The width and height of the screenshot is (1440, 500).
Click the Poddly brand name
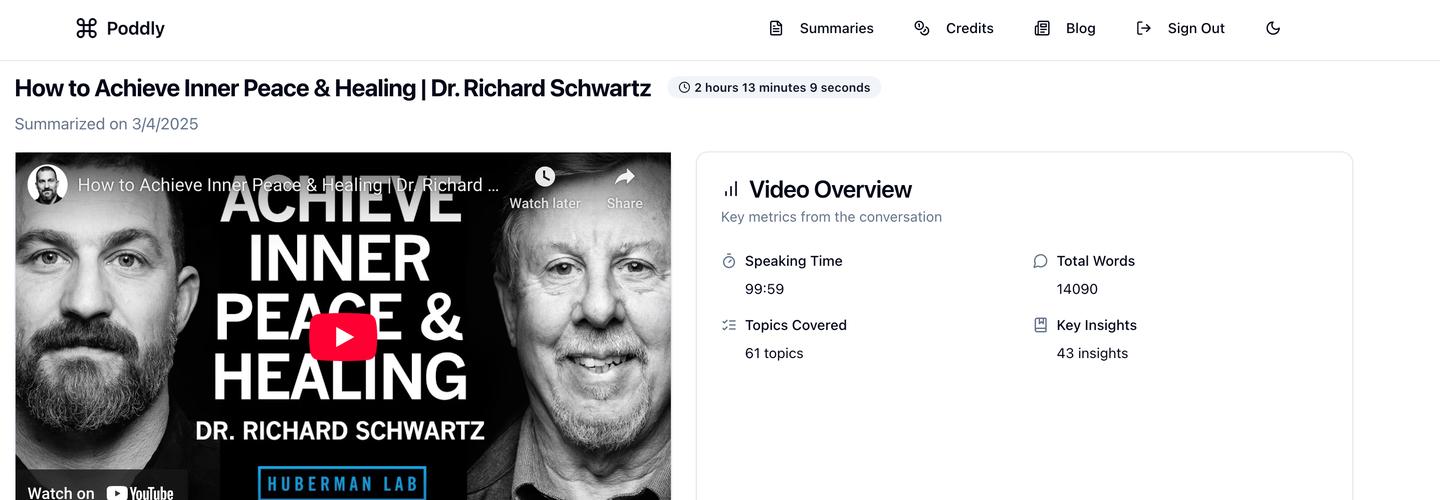[135, 28]
